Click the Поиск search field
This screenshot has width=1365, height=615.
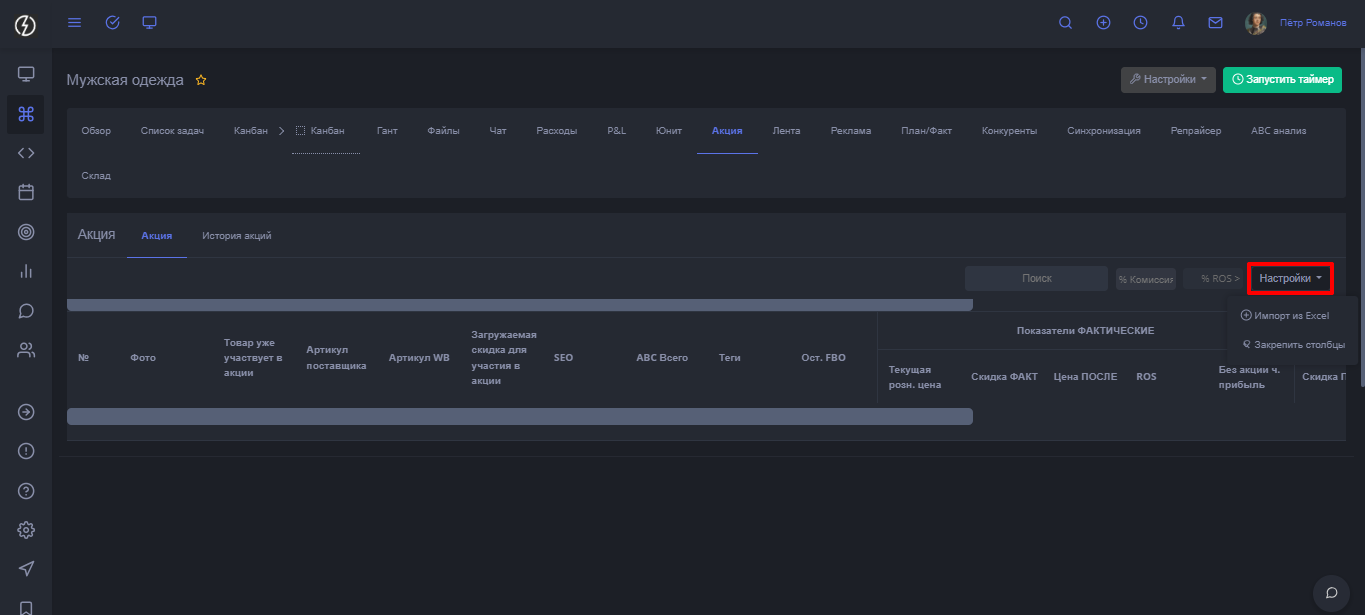tap(1036, 279)
